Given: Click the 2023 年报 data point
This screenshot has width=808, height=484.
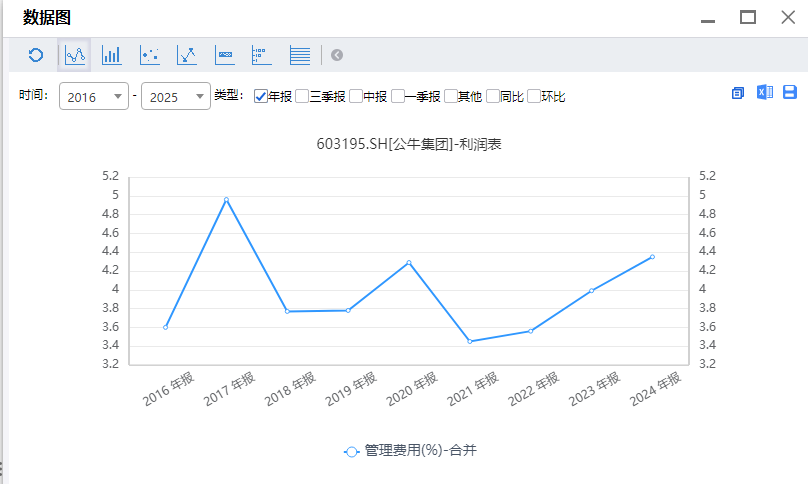Looking at the screenshot, I should pyautogui.click(x=592, y=291).
